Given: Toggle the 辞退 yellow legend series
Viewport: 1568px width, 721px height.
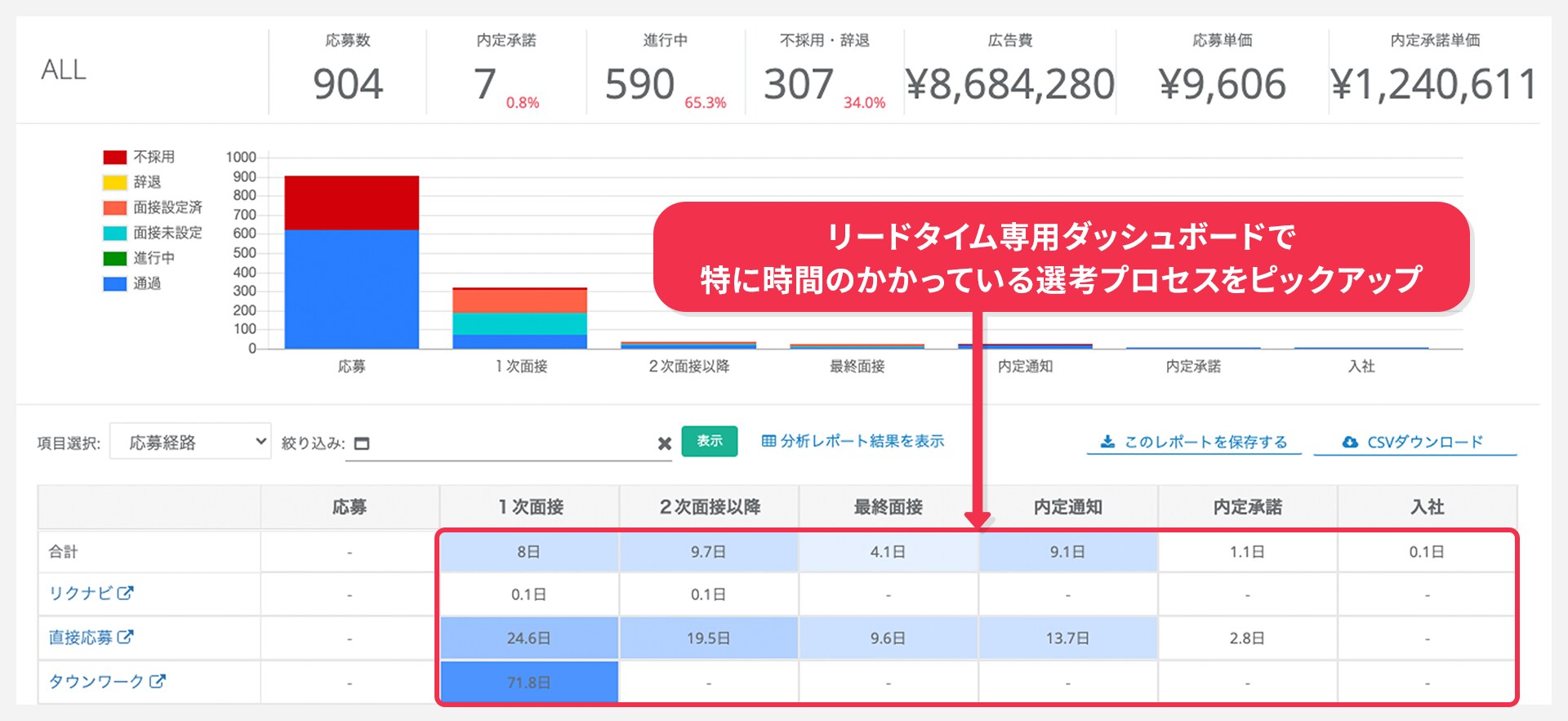Looking at the screenshot, I should click(x=115, y=182).
